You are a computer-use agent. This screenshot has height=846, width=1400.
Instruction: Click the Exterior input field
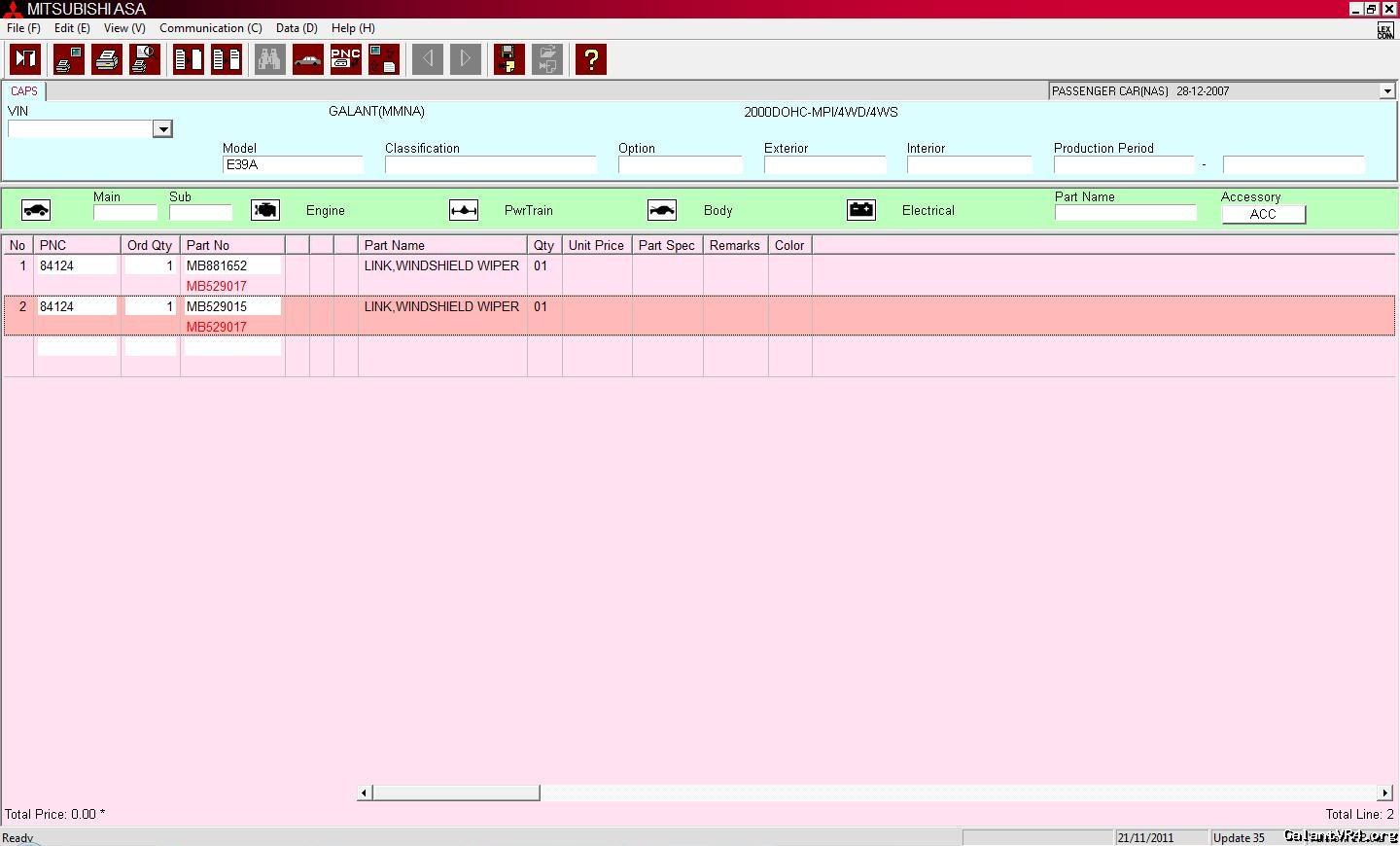point(824,165)
